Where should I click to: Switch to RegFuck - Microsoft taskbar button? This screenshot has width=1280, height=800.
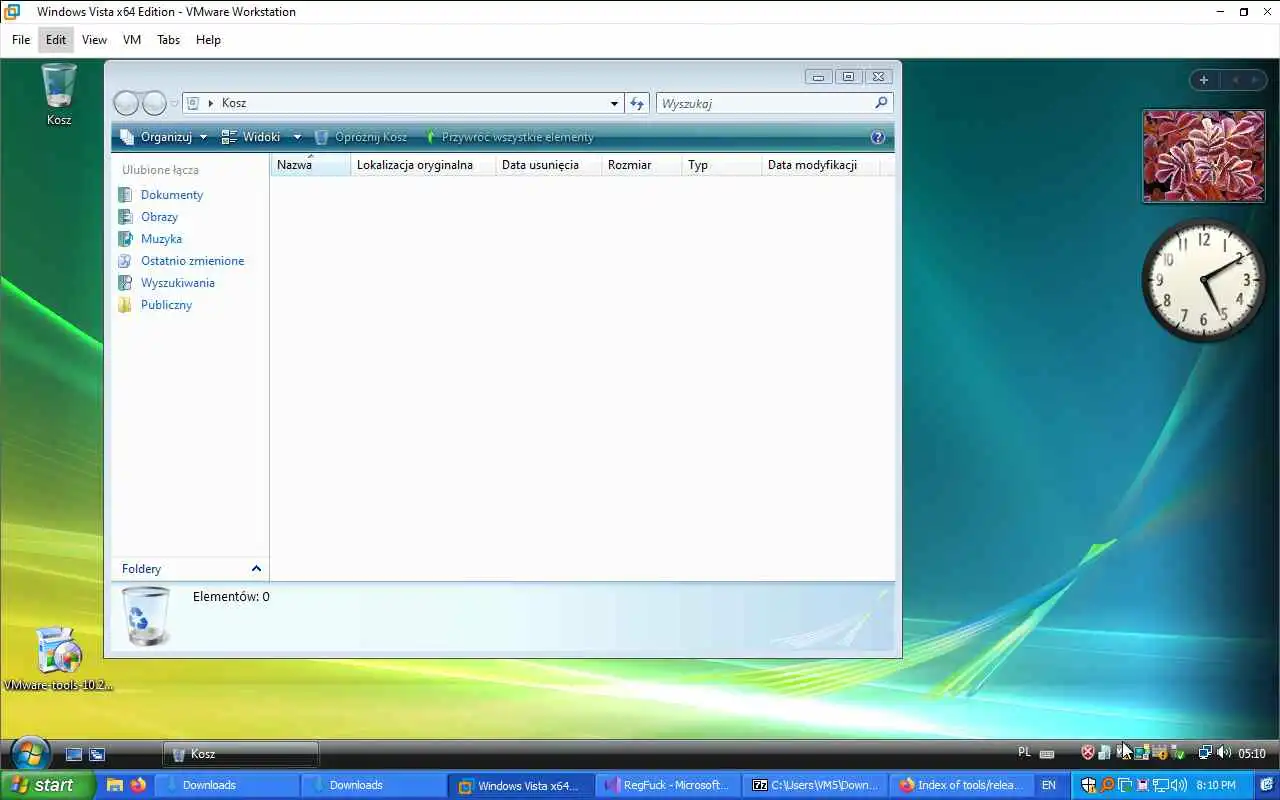tap(669, 785)
